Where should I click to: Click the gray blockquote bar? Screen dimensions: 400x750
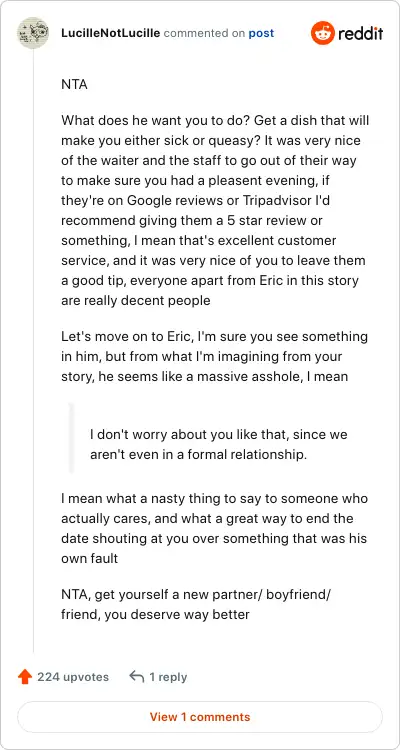tap(72, 438)
